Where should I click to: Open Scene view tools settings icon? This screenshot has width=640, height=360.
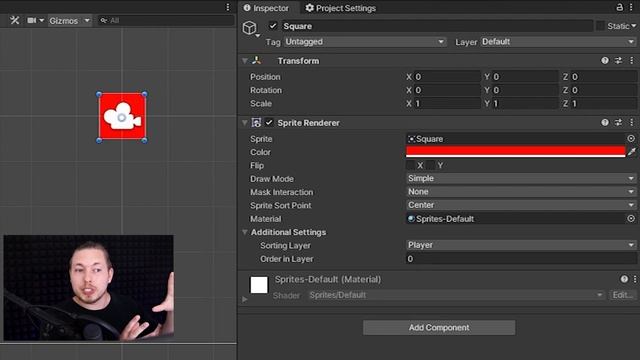click(x=15, y=20)
